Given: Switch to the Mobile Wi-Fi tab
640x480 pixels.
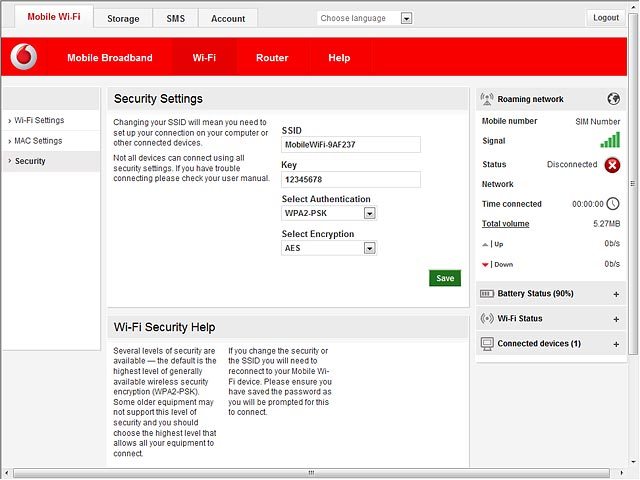Looking at the screenshot, I should pos(54,17).
